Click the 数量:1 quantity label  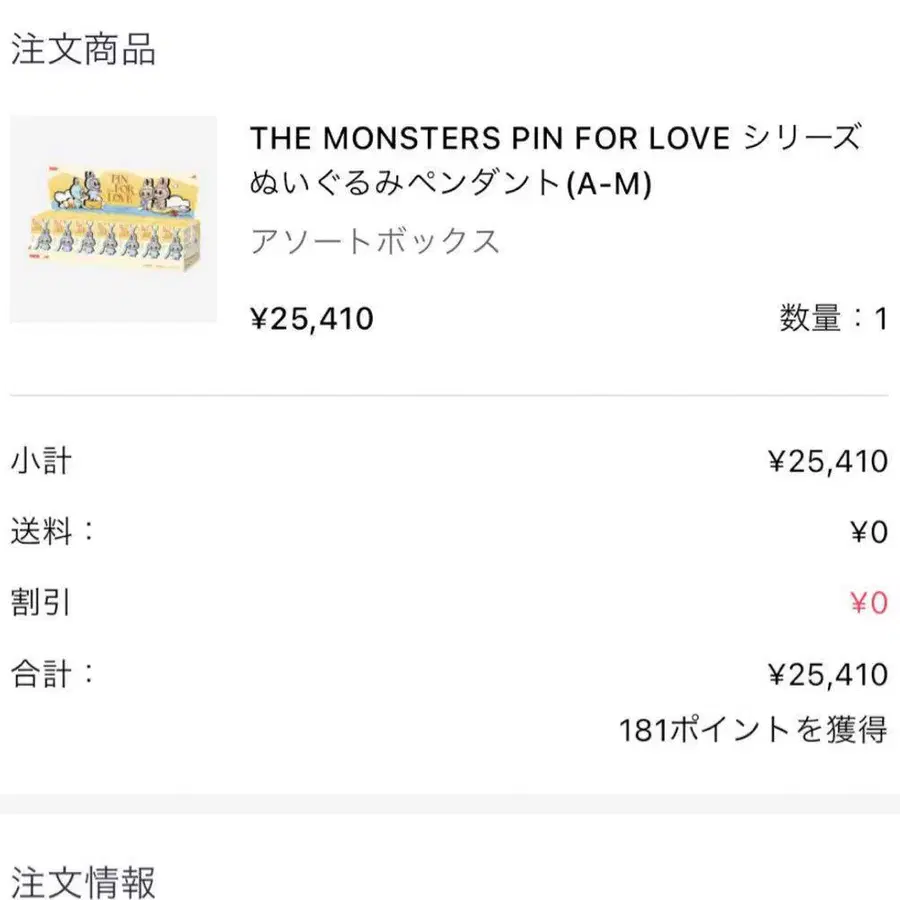coord(833,319)
